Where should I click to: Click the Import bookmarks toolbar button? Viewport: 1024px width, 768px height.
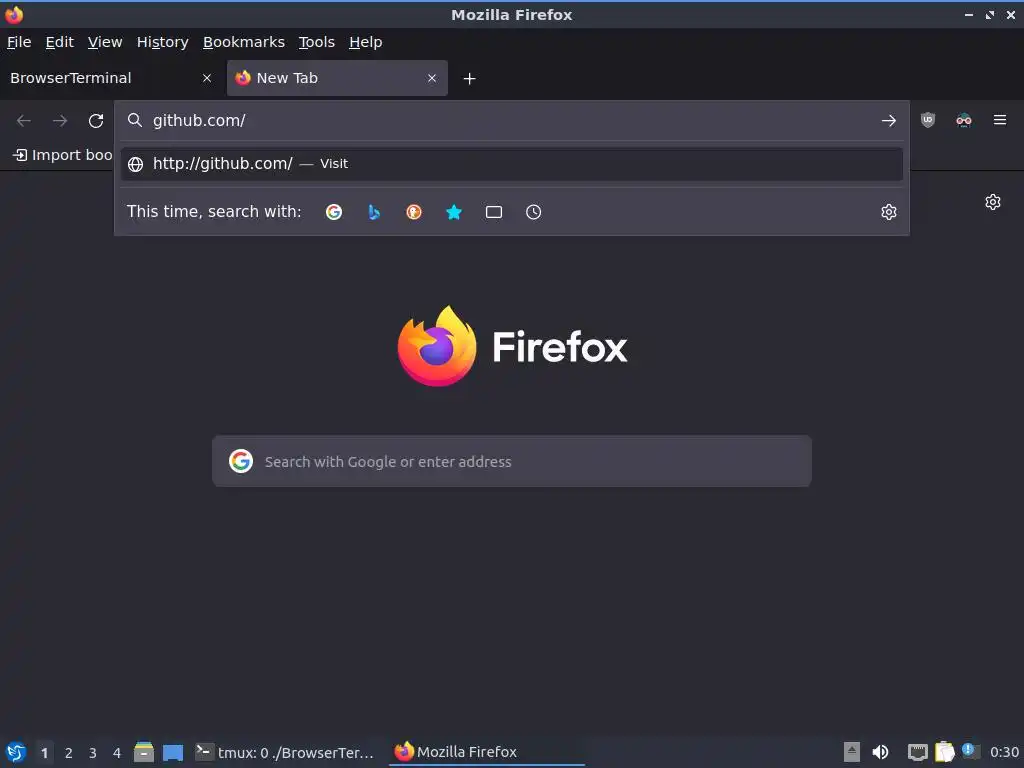[63, 155]
